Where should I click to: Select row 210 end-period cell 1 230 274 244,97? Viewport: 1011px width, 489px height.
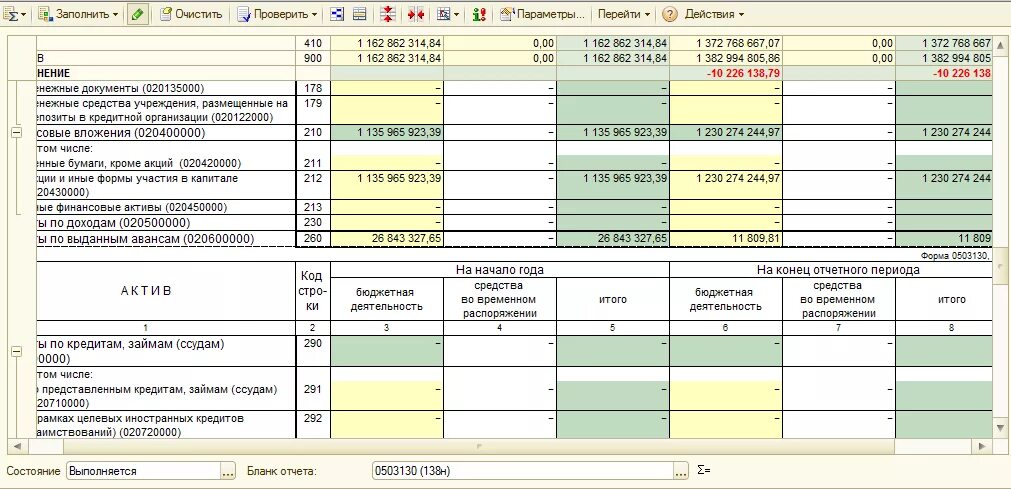726,133
